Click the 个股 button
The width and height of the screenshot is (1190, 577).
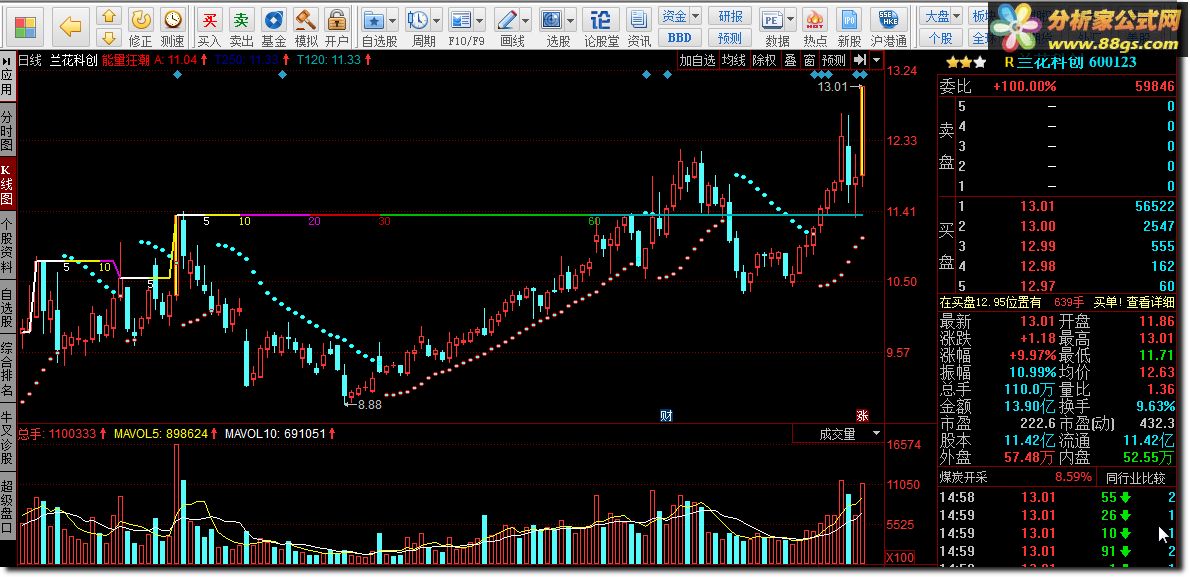pyautogui.click(x=940, y=36)
